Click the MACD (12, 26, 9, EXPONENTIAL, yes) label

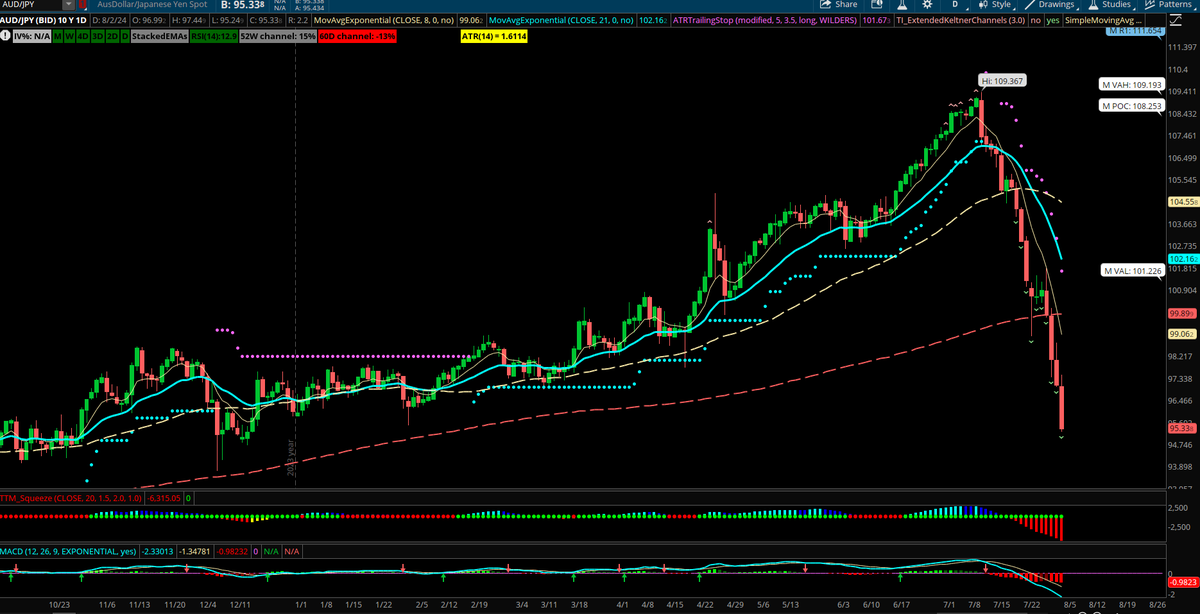(69, 550)
